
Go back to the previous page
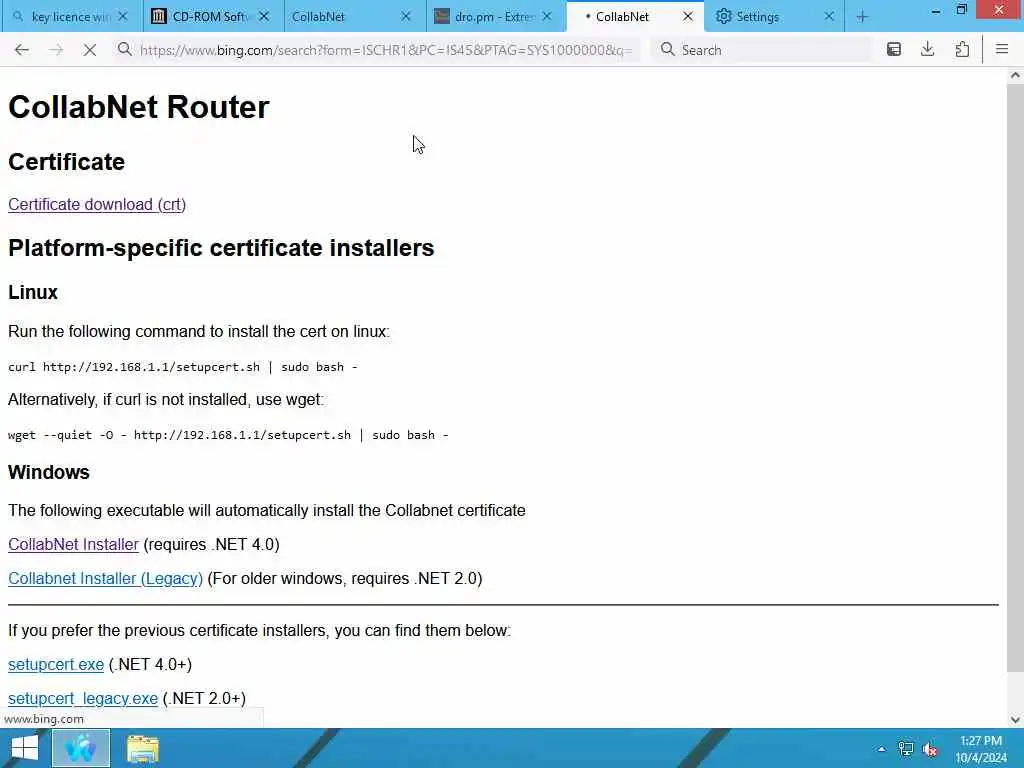[x=22, y=50]
